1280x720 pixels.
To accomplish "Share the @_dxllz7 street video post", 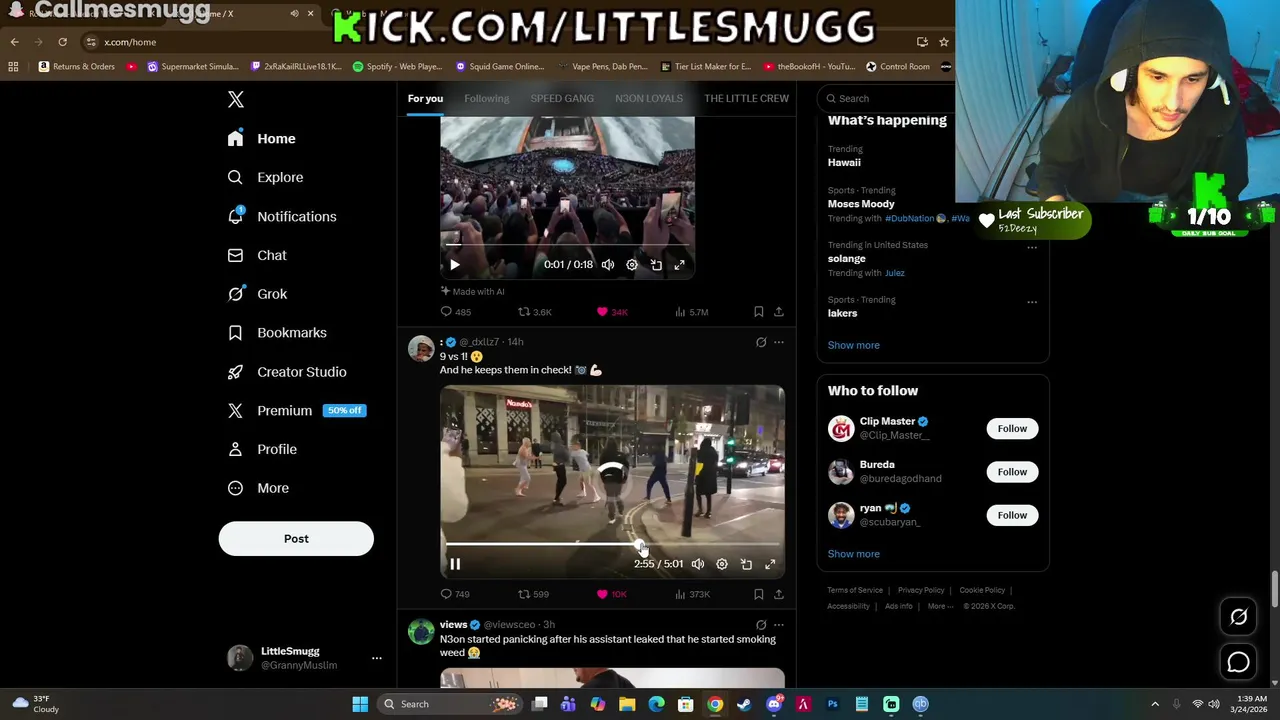I will tap(779, 594).
